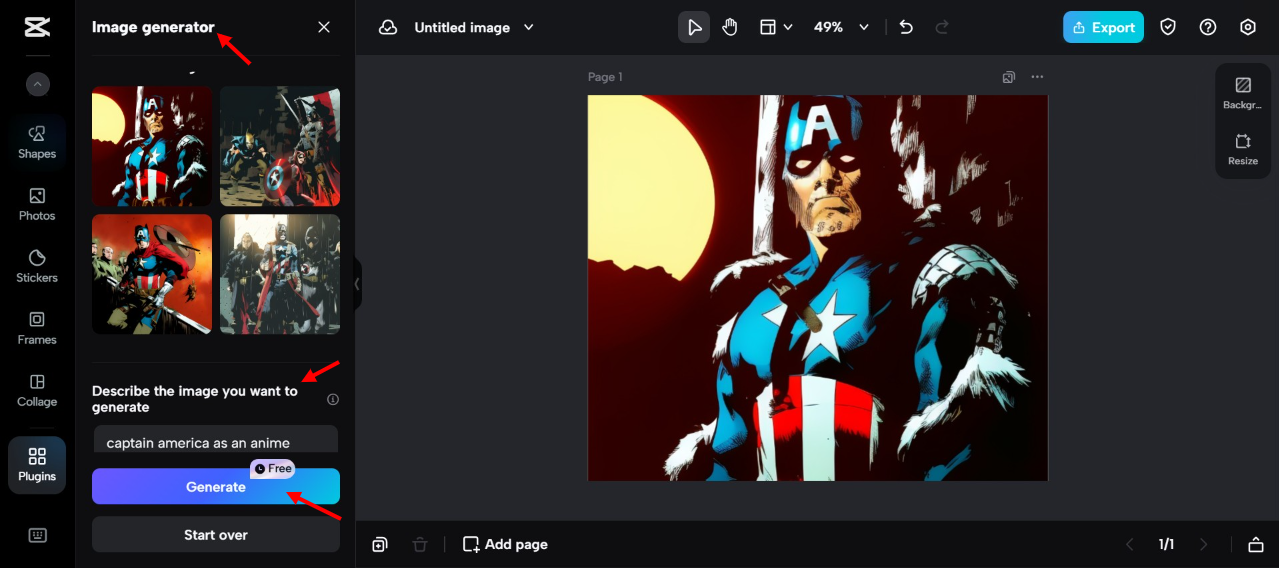
Task: Open the Plugins panel
Action: point(37,465)
